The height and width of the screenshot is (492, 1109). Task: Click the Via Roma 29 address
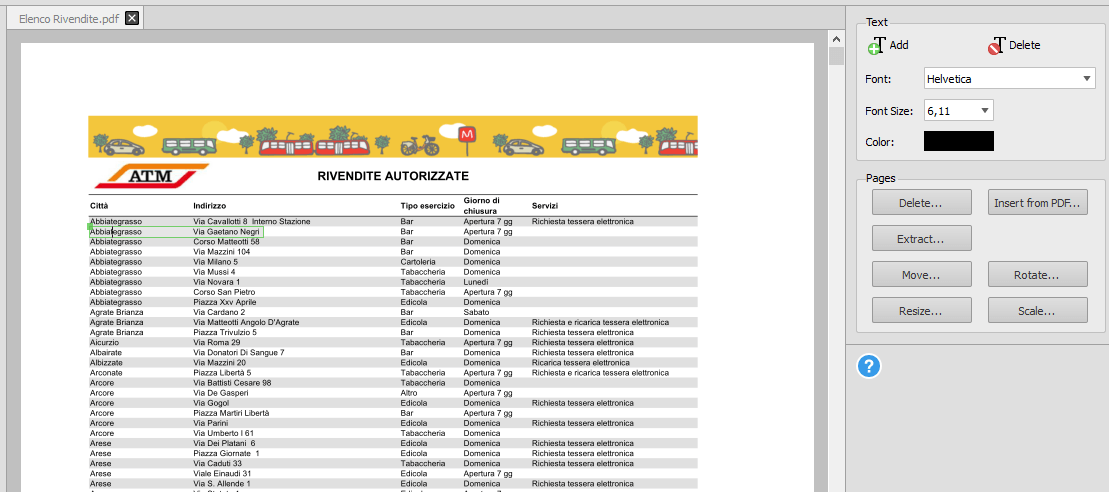[x=216, y=342]
